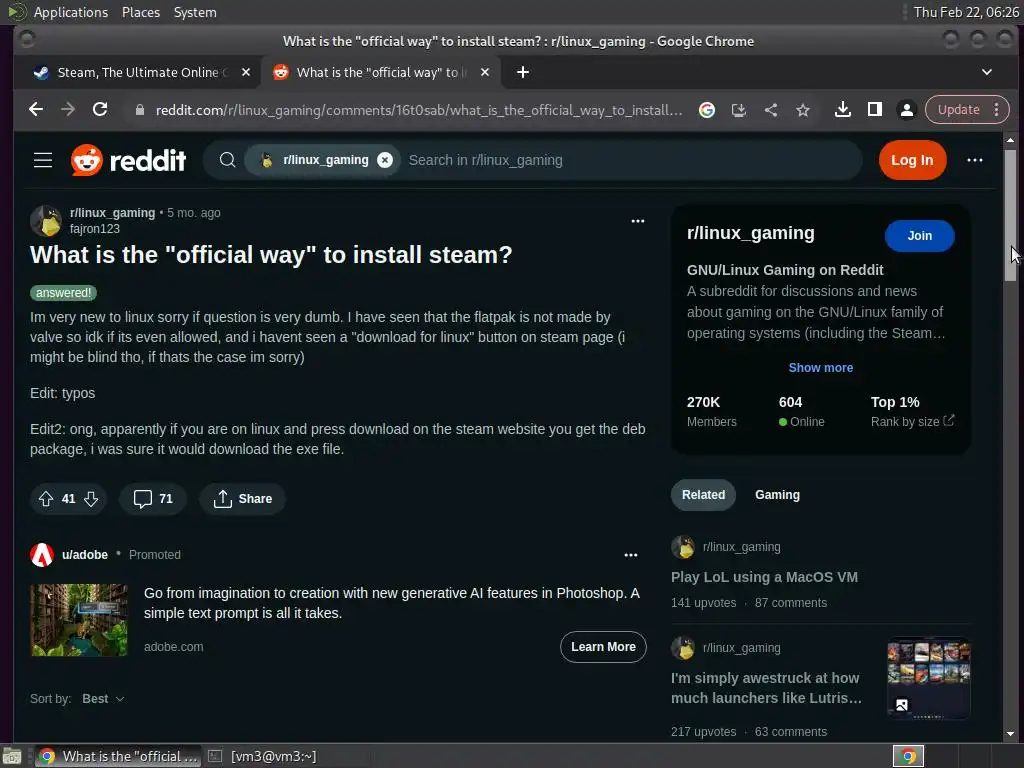
Task: Select the Gaming tab
Action: click(x=777, y=495)
